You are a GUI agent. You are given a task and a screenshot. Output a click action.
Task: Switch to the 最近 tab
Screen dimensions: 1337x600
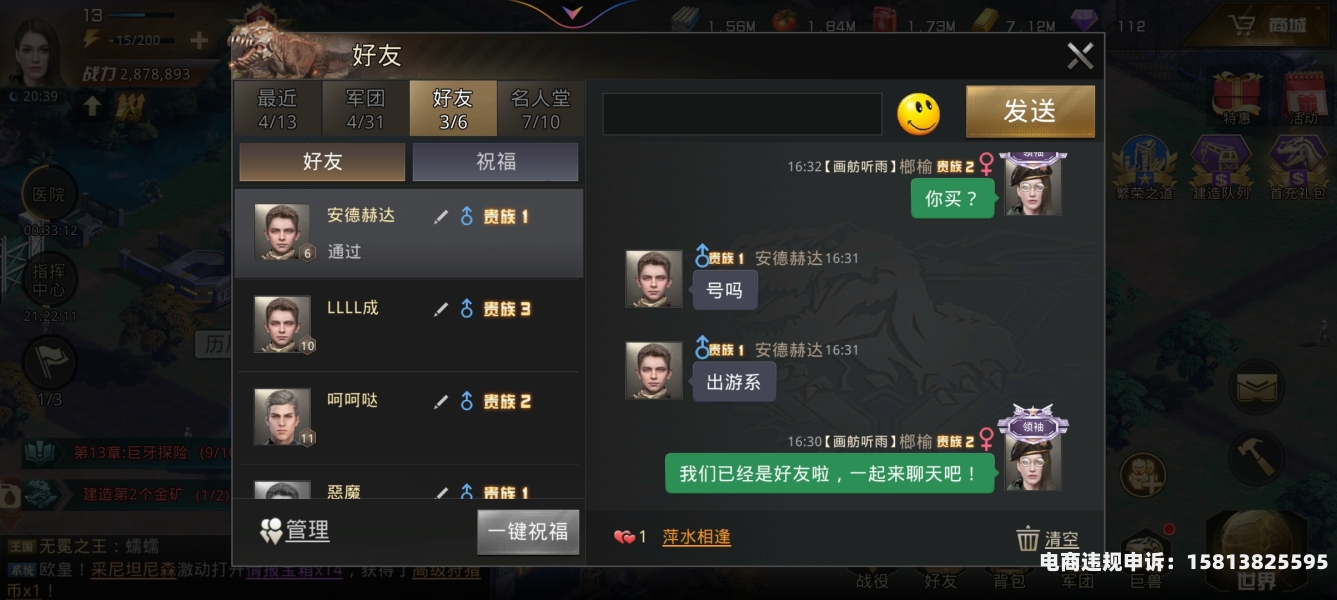pos(277,109)
